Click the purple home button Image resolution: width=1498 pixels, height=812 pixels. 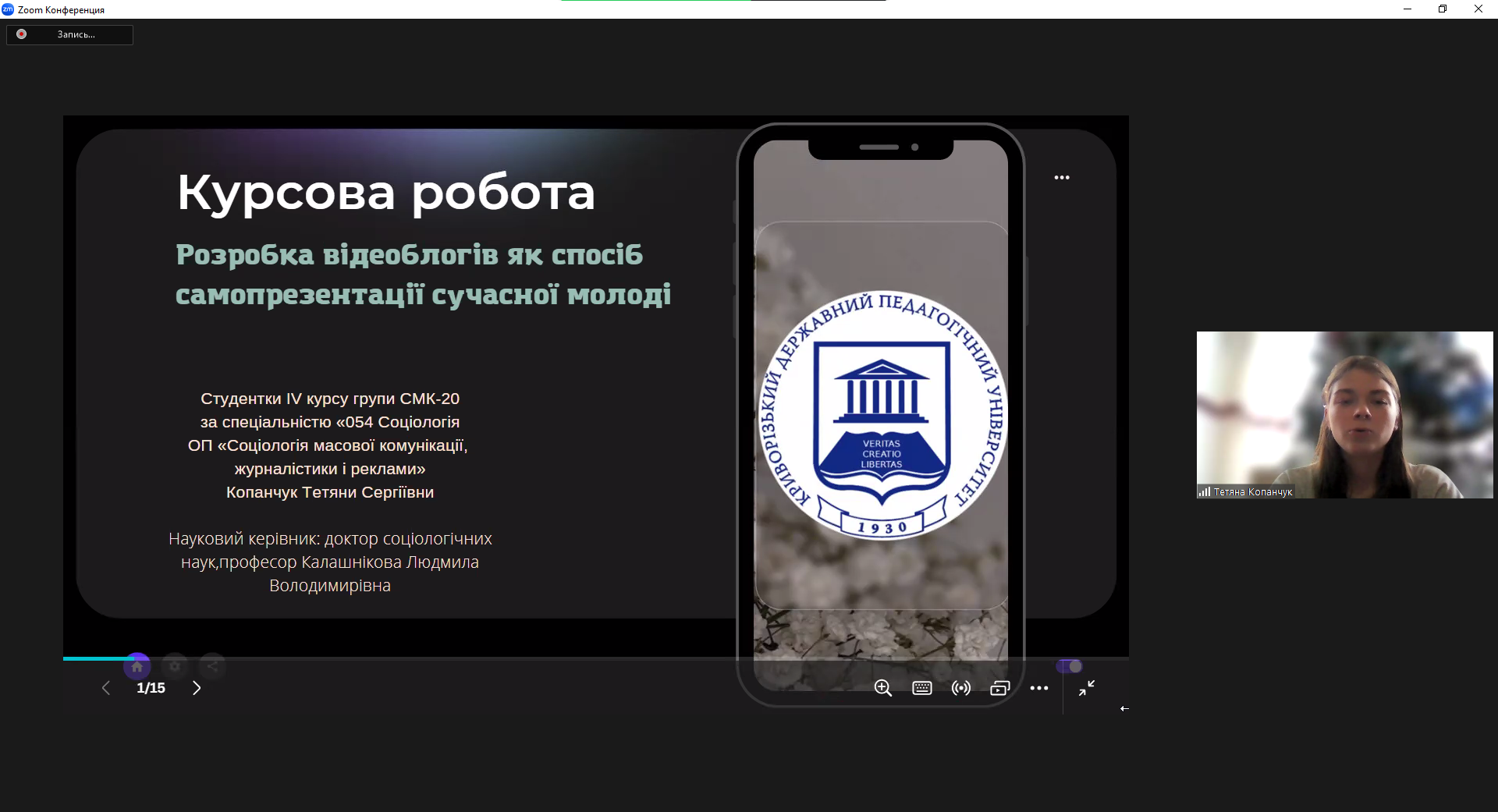[137, 666]
